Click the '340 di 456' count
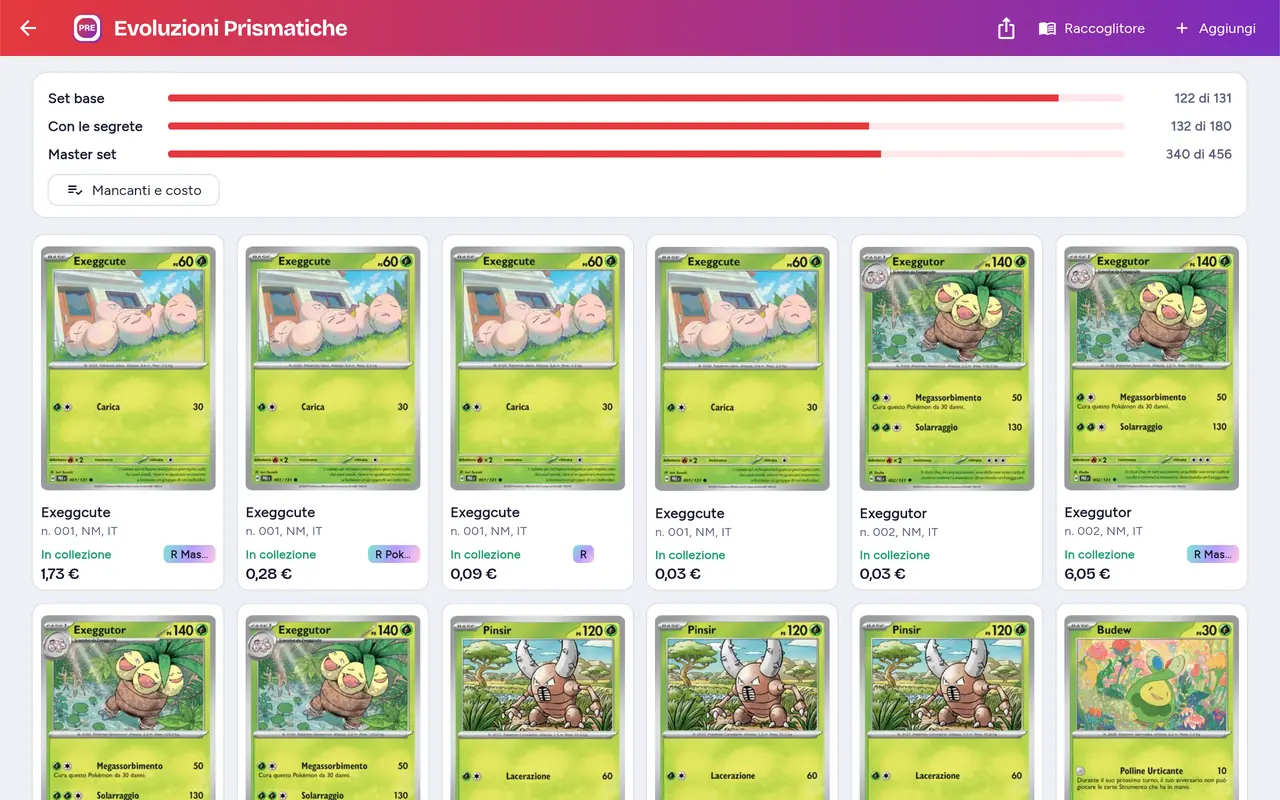 click(x=1199, y=154)
